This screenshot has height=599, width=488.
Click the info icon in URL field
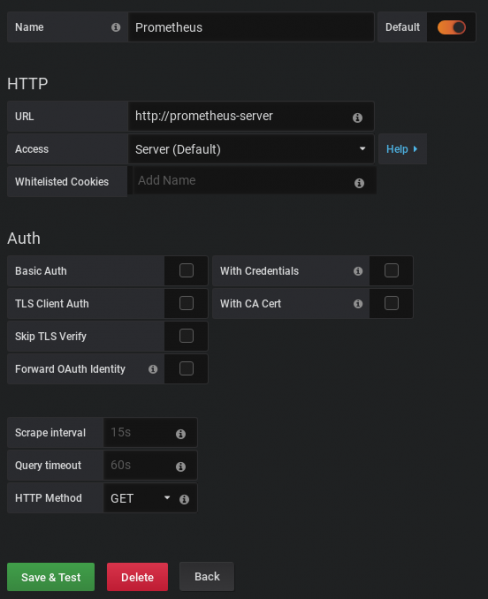click(357, 118)
